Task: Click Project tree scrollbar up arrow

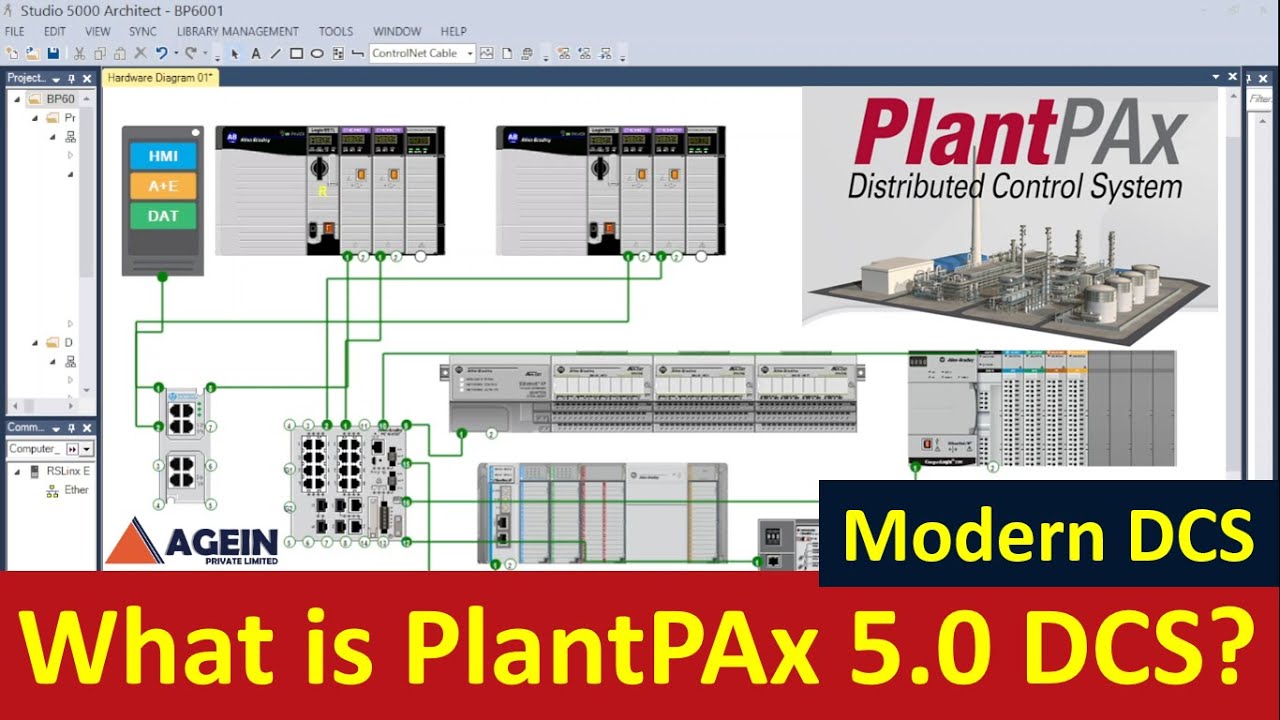Action: tap(86, 98)
